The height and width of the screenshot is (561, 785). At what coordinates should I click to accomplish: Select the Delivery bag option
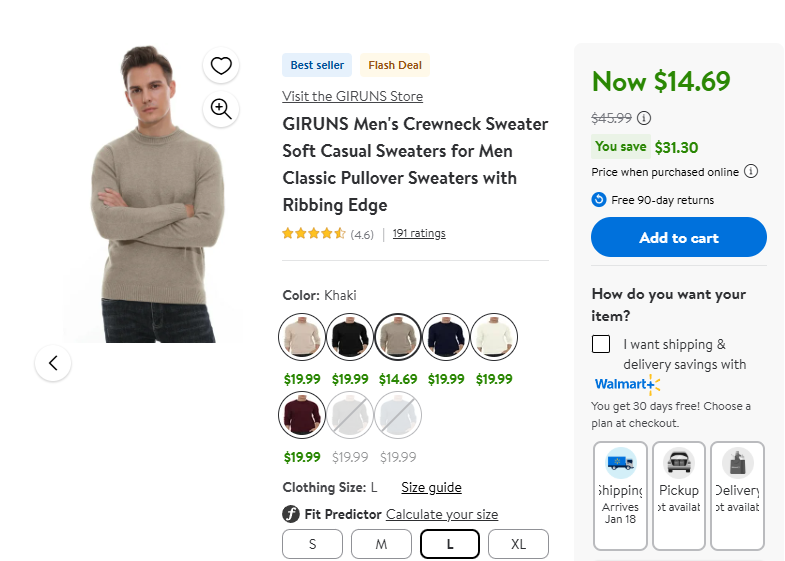[738, 495]
